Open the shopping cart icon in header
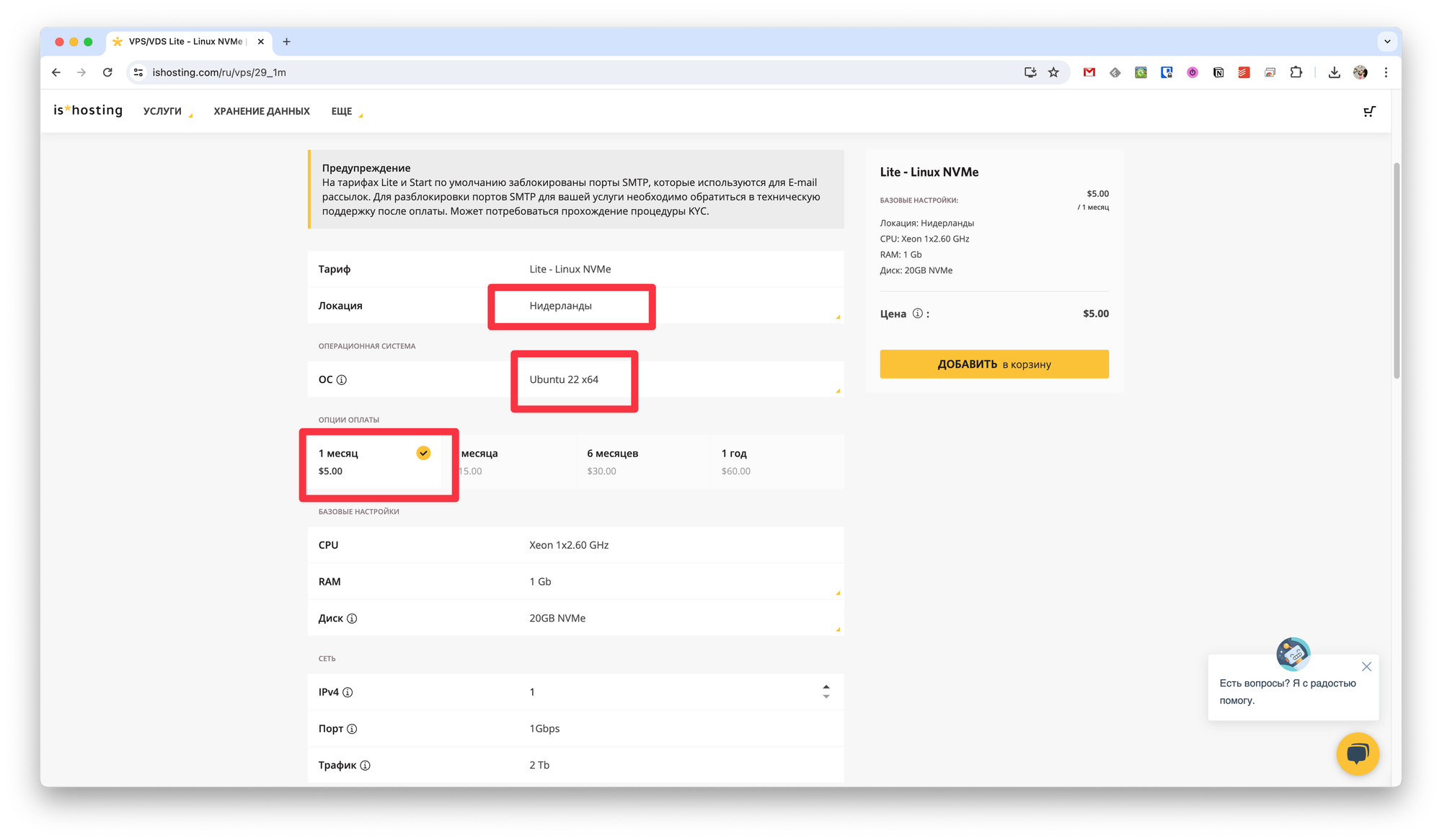This screenshot has height=840, width=1442. 1369,111
